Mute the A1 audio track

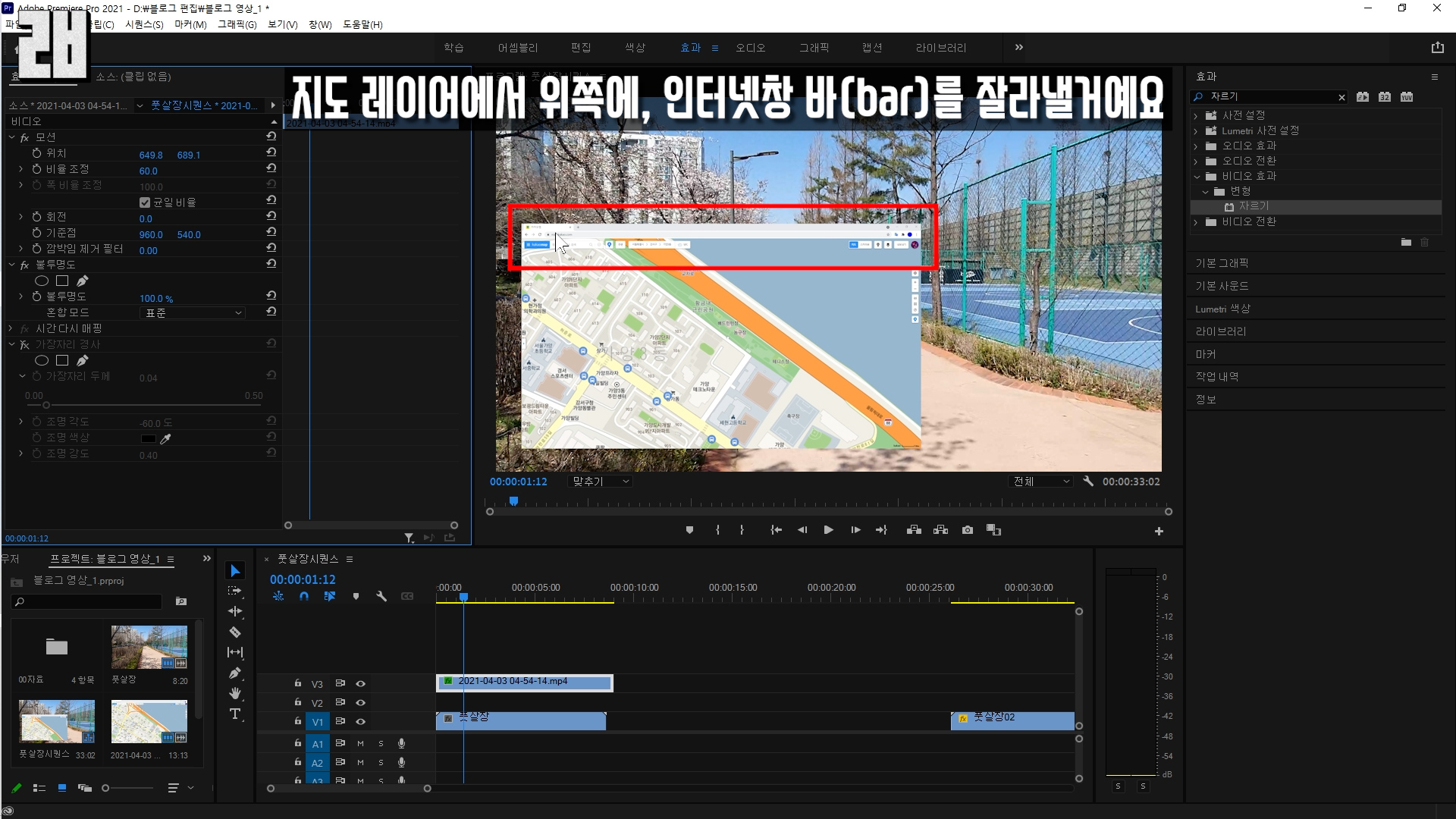point(361,743)
